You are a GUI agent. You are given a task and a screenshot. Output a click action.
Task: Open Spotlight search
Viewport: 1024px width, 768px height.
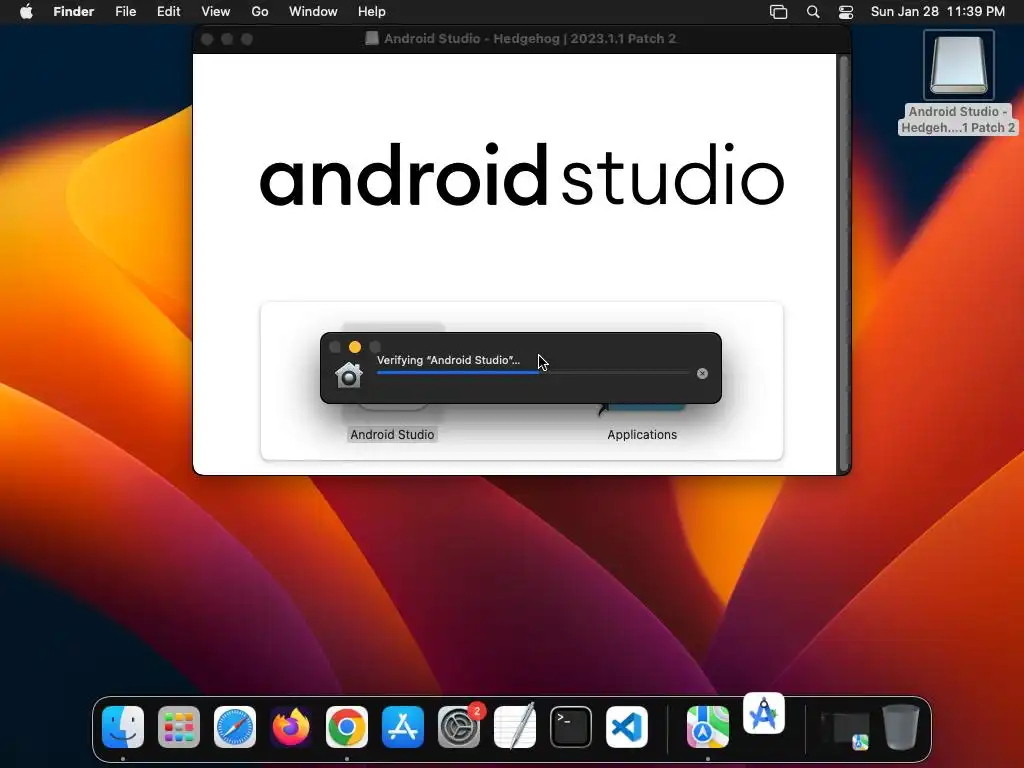pyautogui.click(x=813, y=12)
